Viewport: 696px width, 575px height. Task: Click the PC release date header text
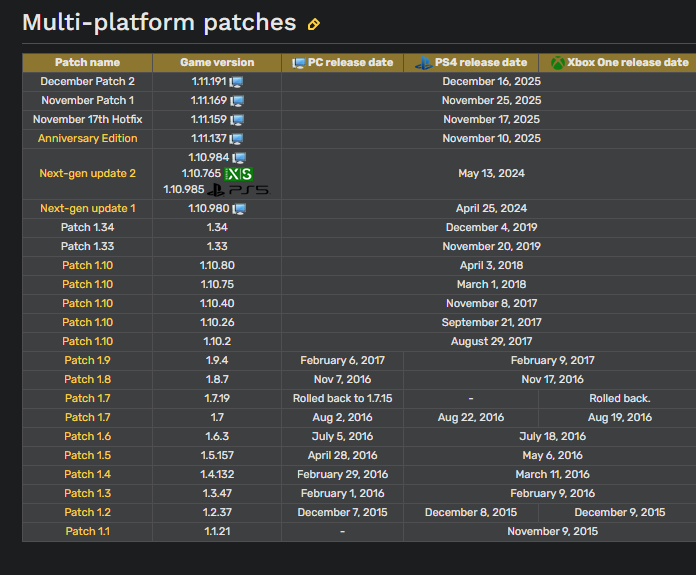(350, 63)
